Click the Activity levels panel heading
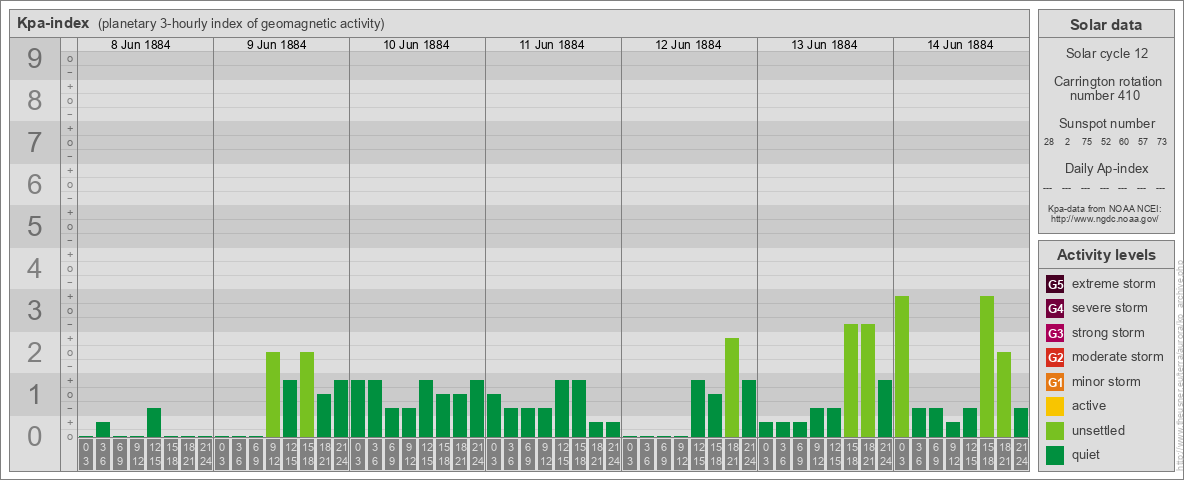 pos(1105,255)
